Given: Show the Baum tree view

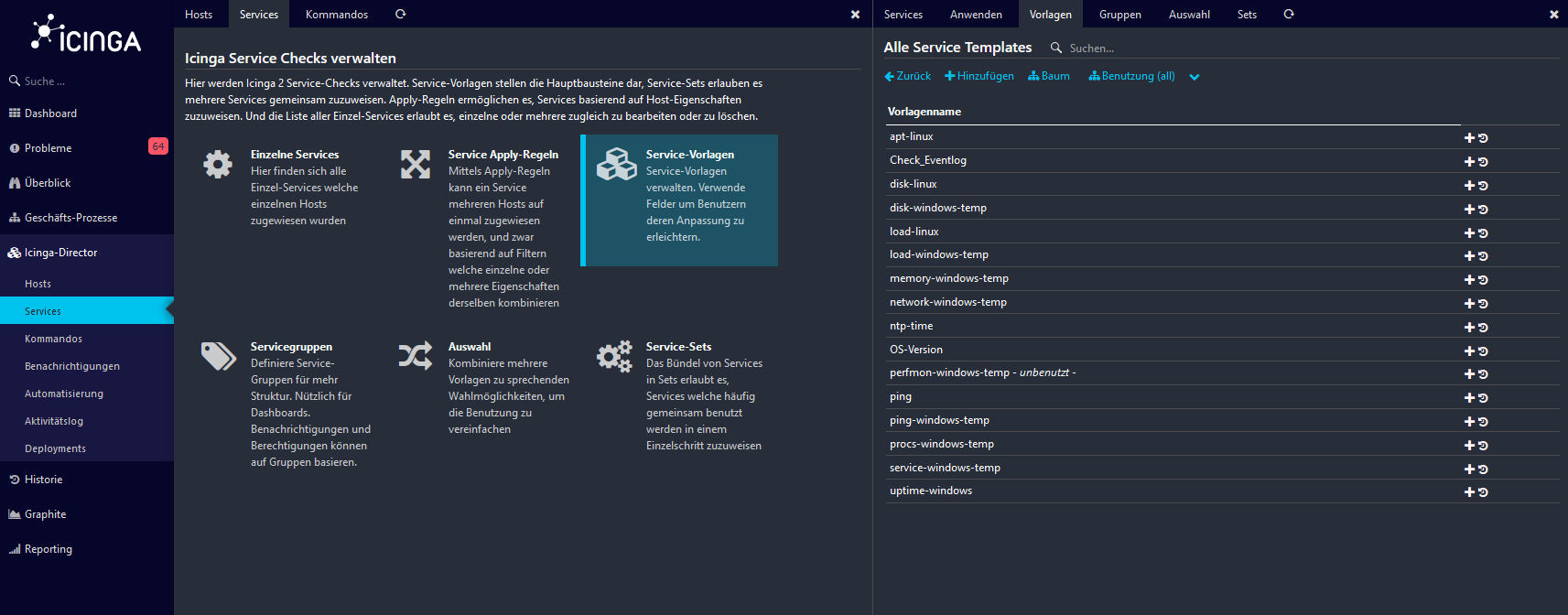Looking at the screenshot, I should click(x=1049, y=76).
